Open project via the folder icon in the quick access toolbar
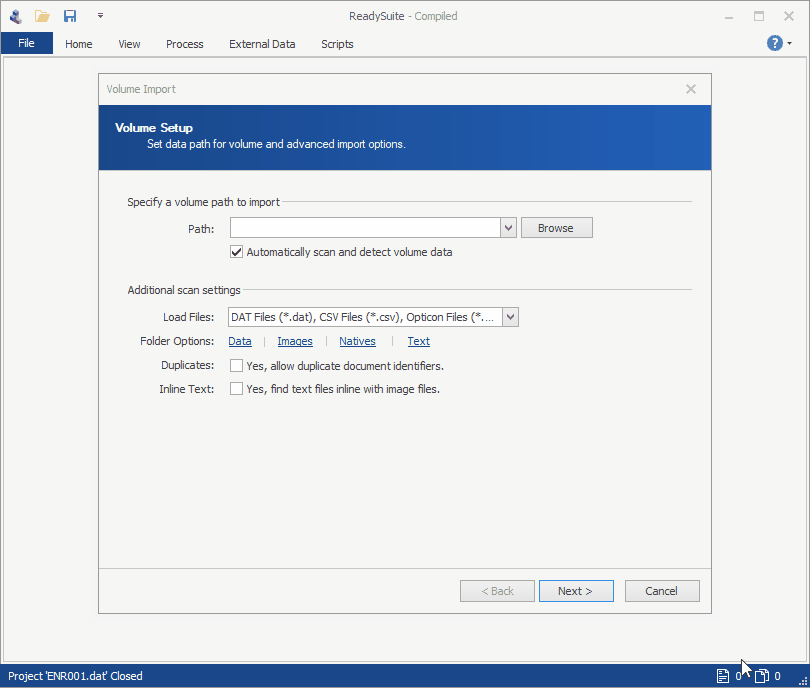The width and height of the screenshot is (810, 688). (x=42, y=17)
